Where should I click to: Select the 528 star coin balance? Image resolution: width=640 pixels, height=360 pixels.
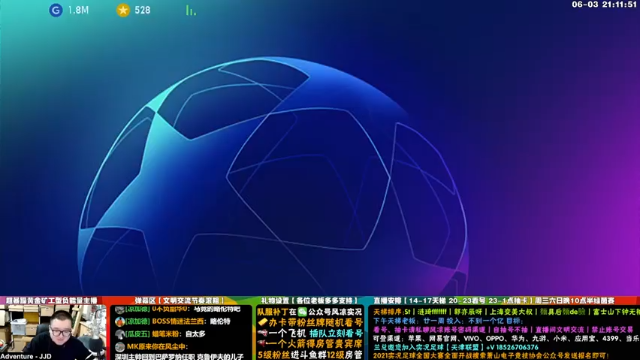(x=142, y=10)
